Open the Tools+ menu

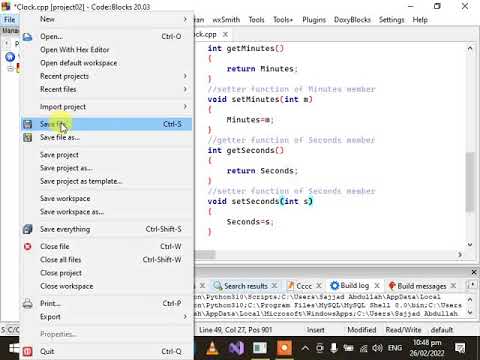pos(283,20)
